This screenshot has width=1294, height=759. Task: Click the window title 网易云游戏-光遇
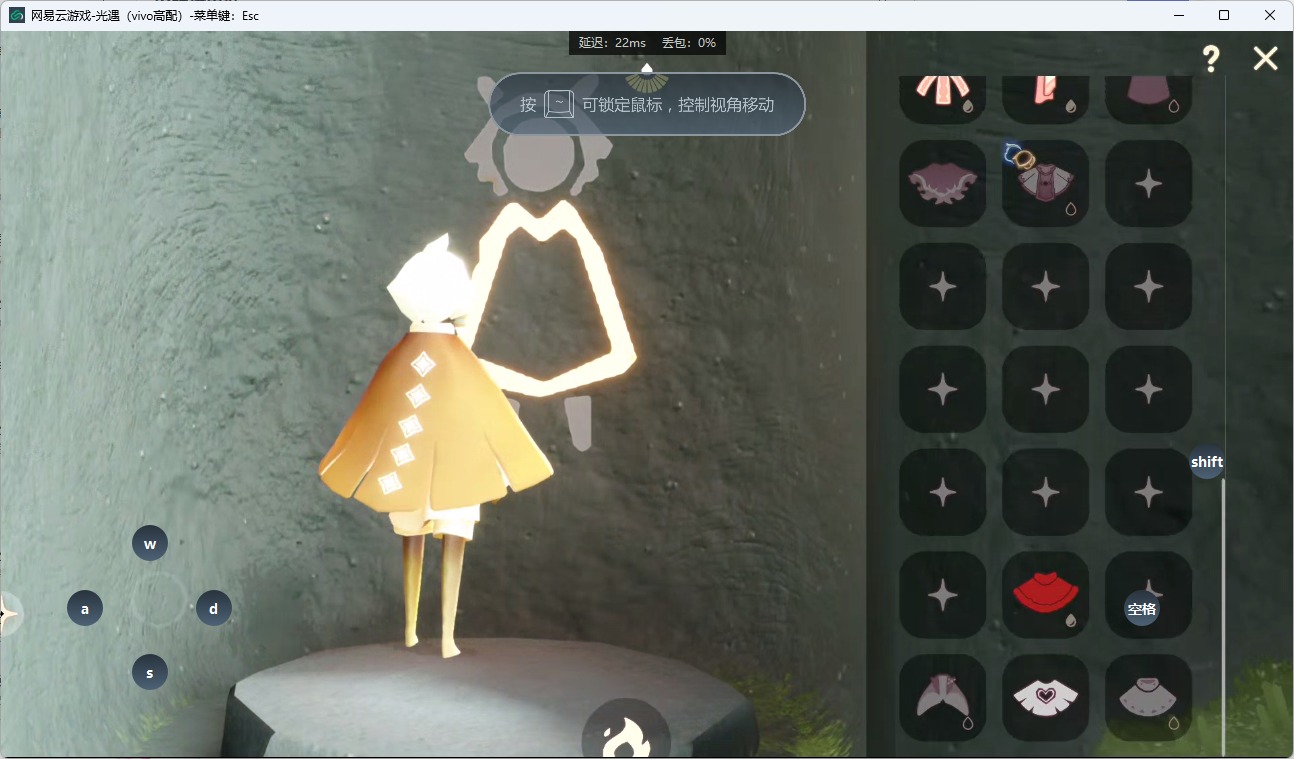pyautogui.click(x=75, y=15)
